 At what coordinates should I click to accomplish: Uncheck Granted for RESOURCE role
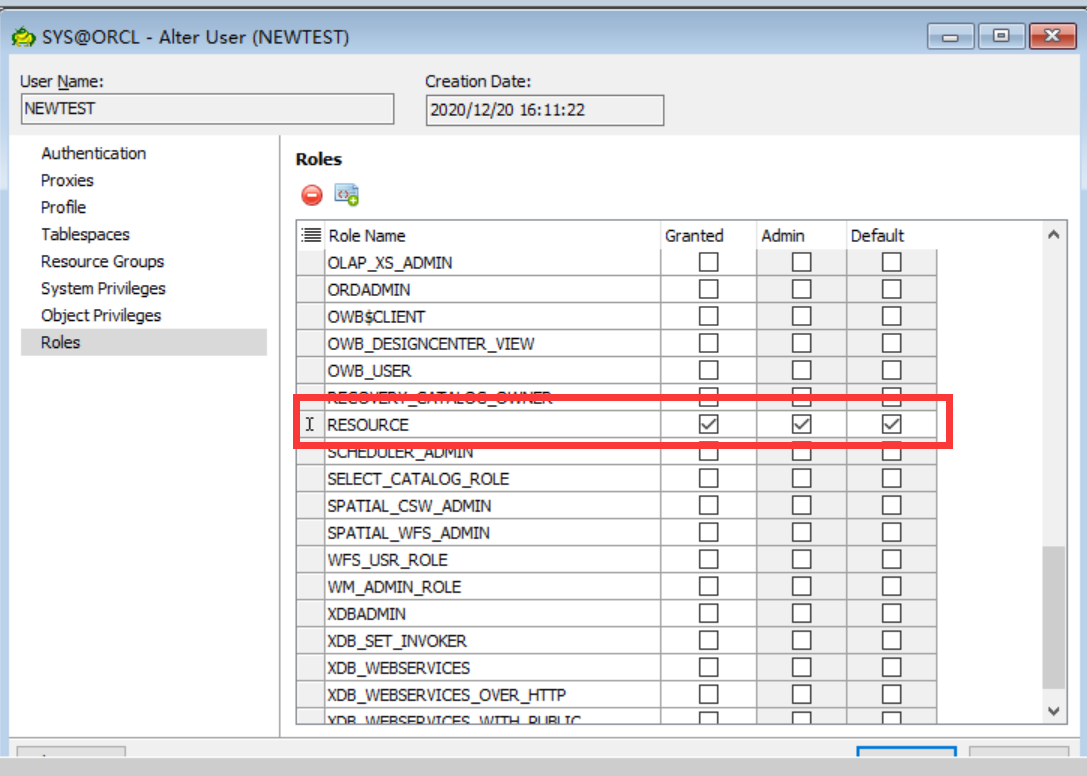coord(708,424)
